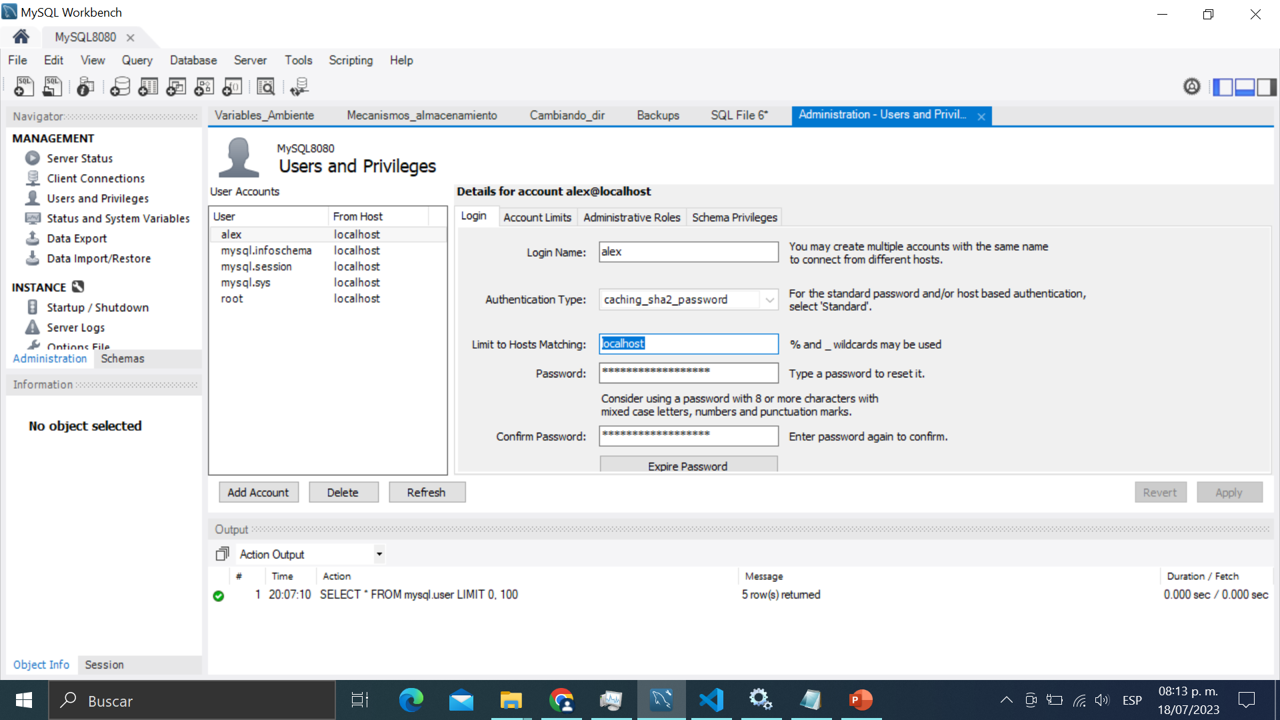Click the Refresh button
The image size is (1280, 720).
(426, 492)
